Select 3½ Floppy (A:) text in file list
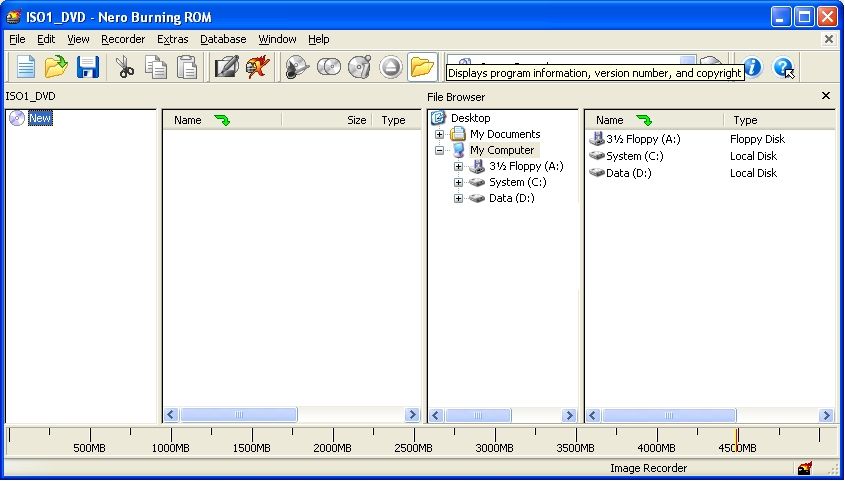The image size is (845, 481). 643,139
